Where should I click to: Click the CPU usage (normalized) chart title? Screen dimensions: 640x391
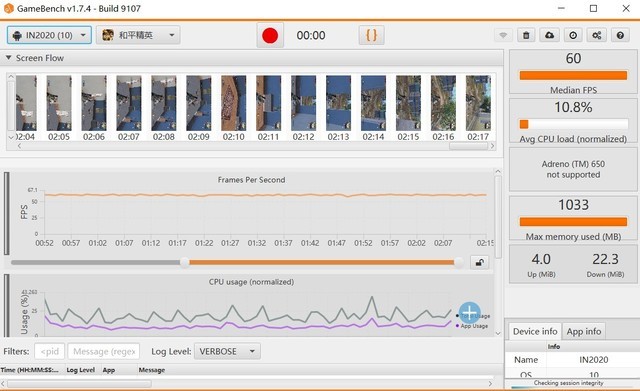(251, 282)
